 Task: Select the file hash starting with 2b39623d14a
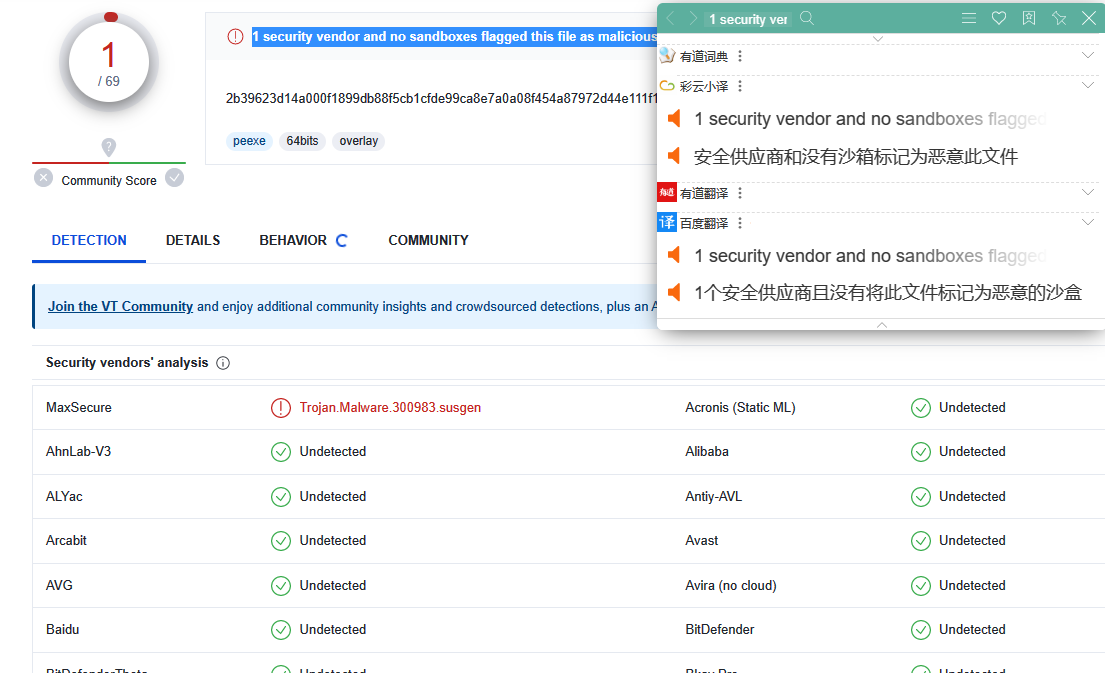441,99
